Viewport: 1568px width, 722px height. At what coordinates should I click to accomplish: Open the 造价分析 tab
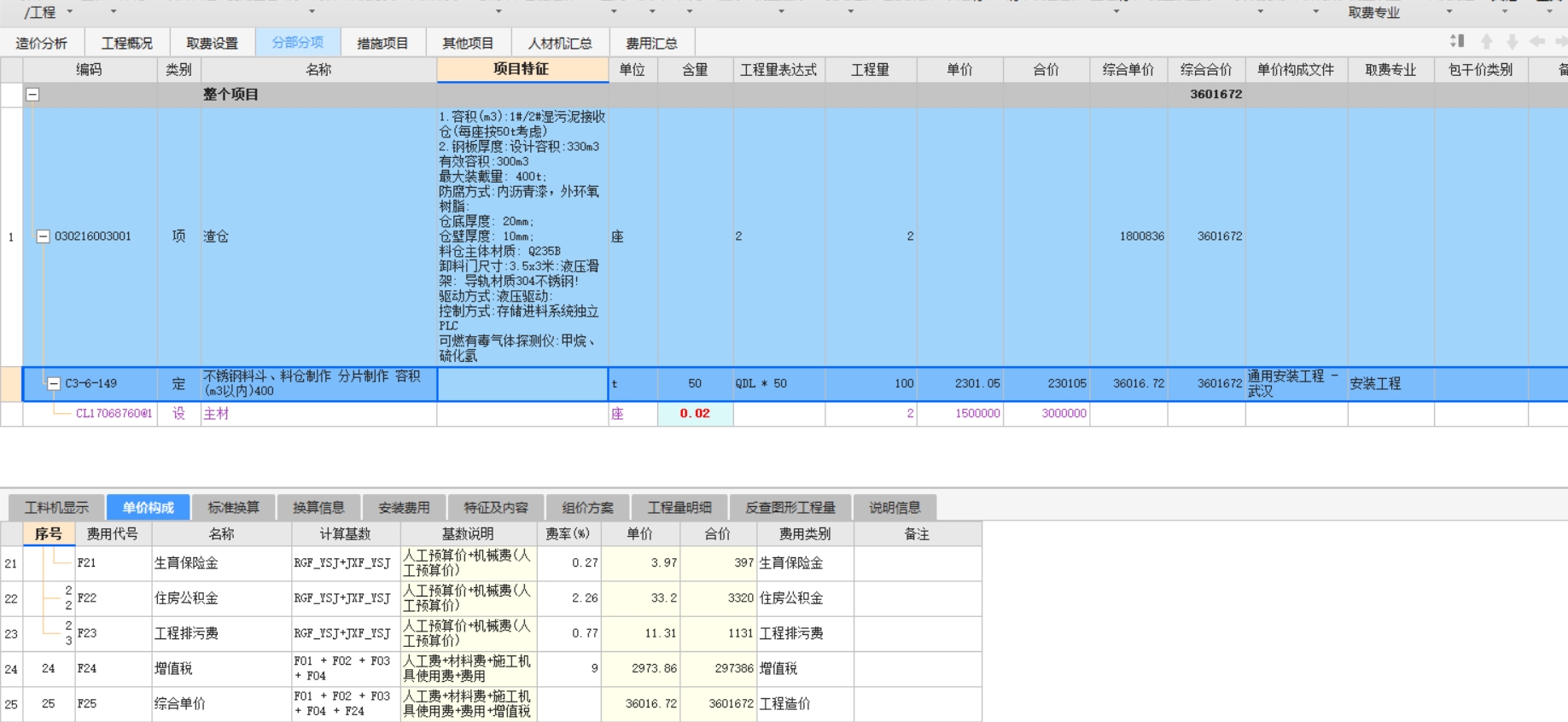coord(42,43)
